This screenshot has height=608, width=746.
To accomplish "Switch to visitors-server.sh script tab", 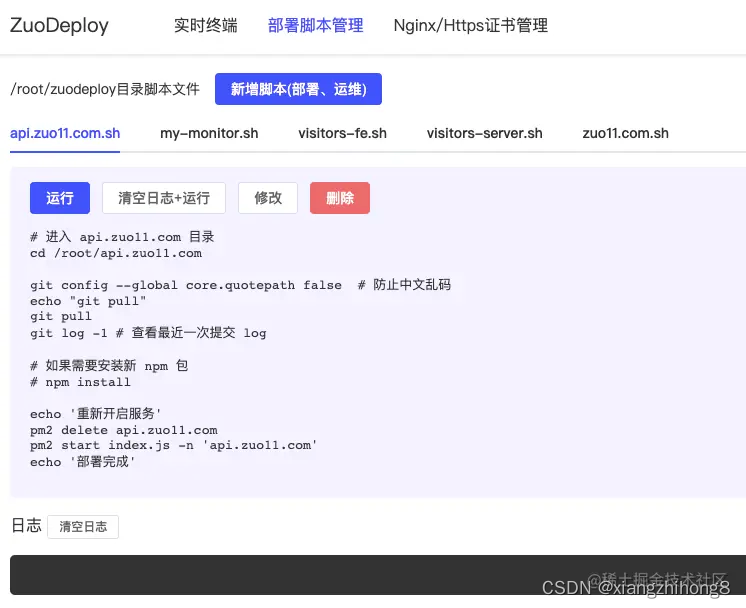I will pyautogui.click(x=484, y=133).
